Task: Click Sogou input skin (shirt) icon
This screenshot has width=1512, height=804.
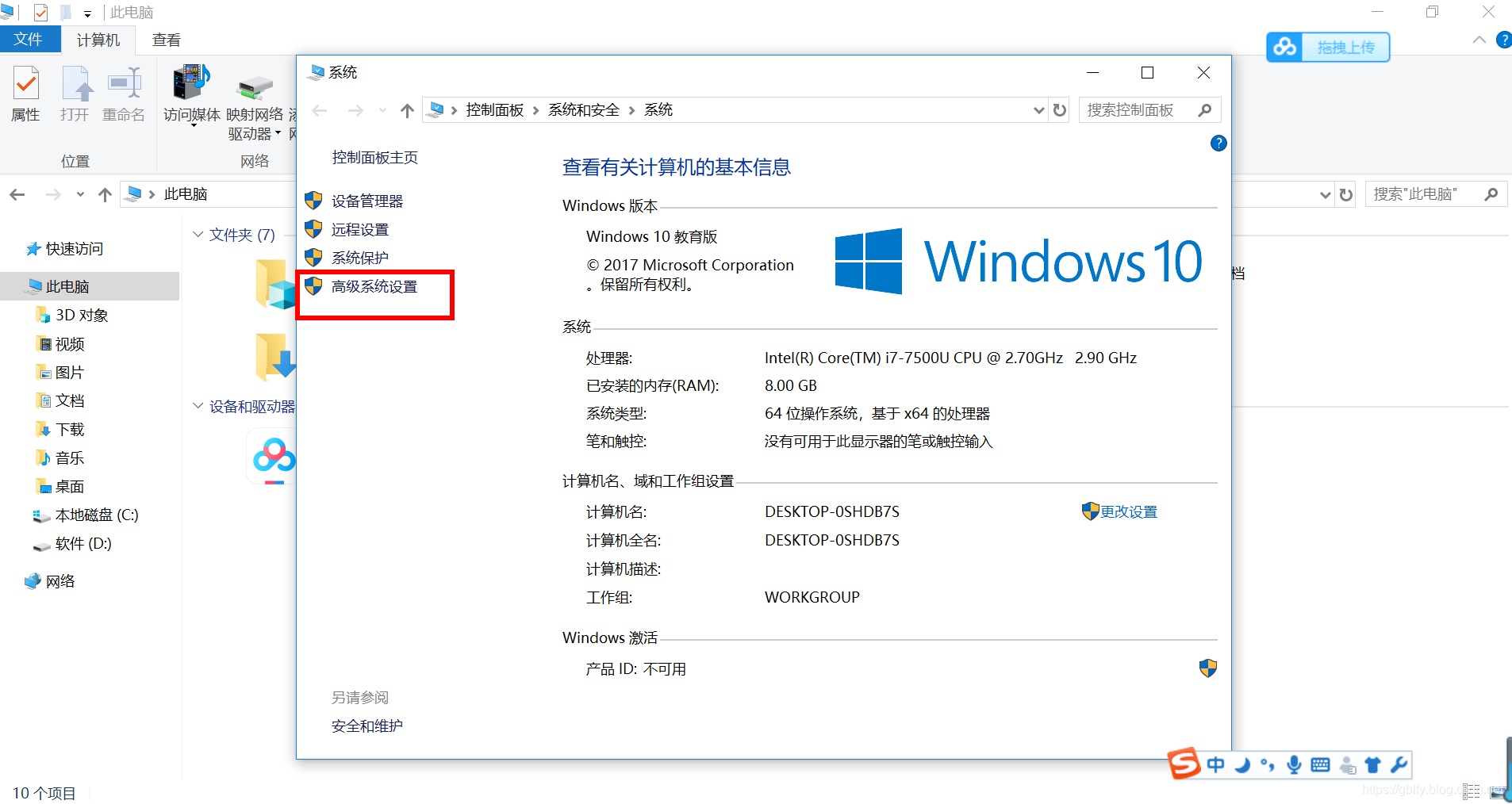Action: [1372, 764]
